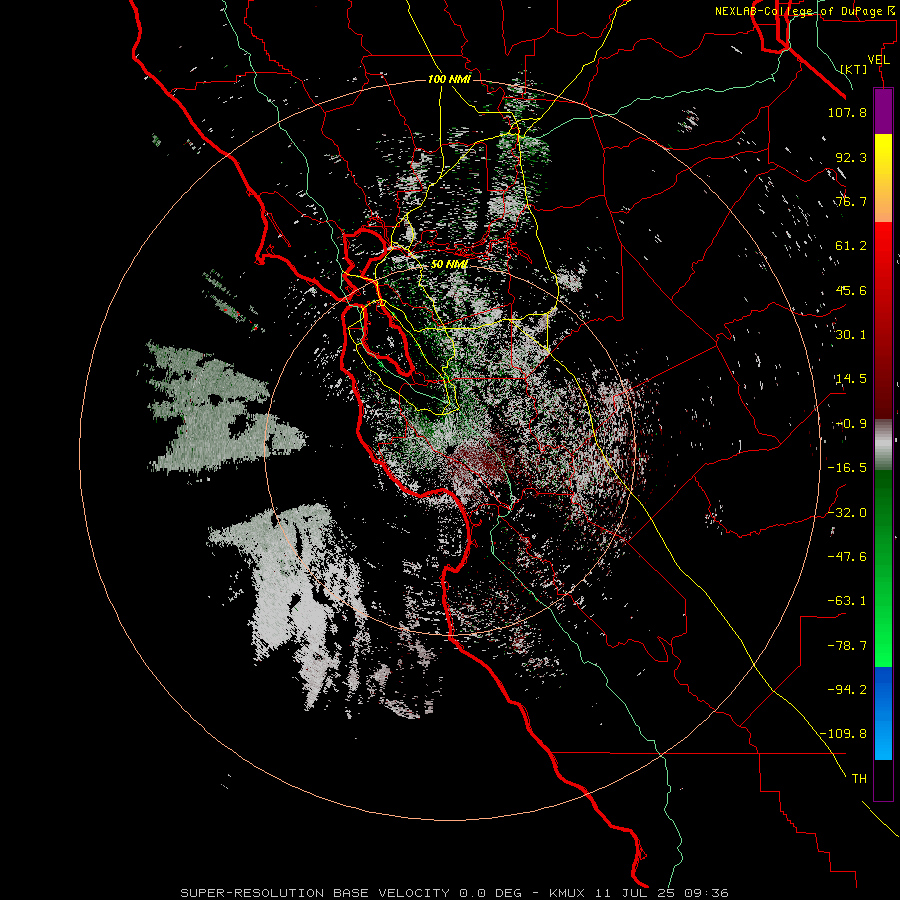Click the -47.6 velocity scale value
The width and height of the screenshot is (900, 900).
coord(847,557)
